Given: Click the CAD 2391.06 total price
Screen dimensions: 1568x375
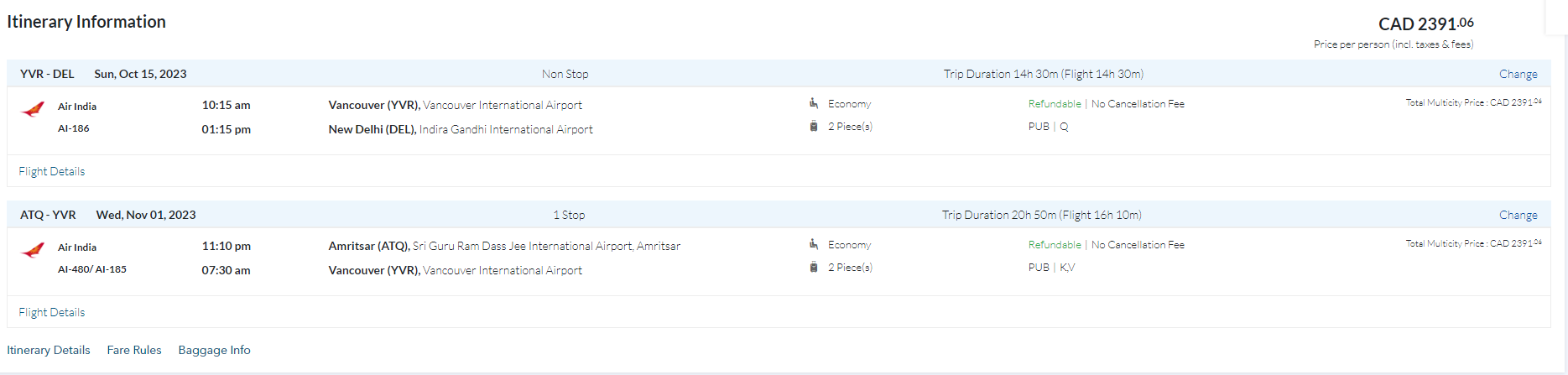Looking at the screenshot, I should (x=1425, y=24).
